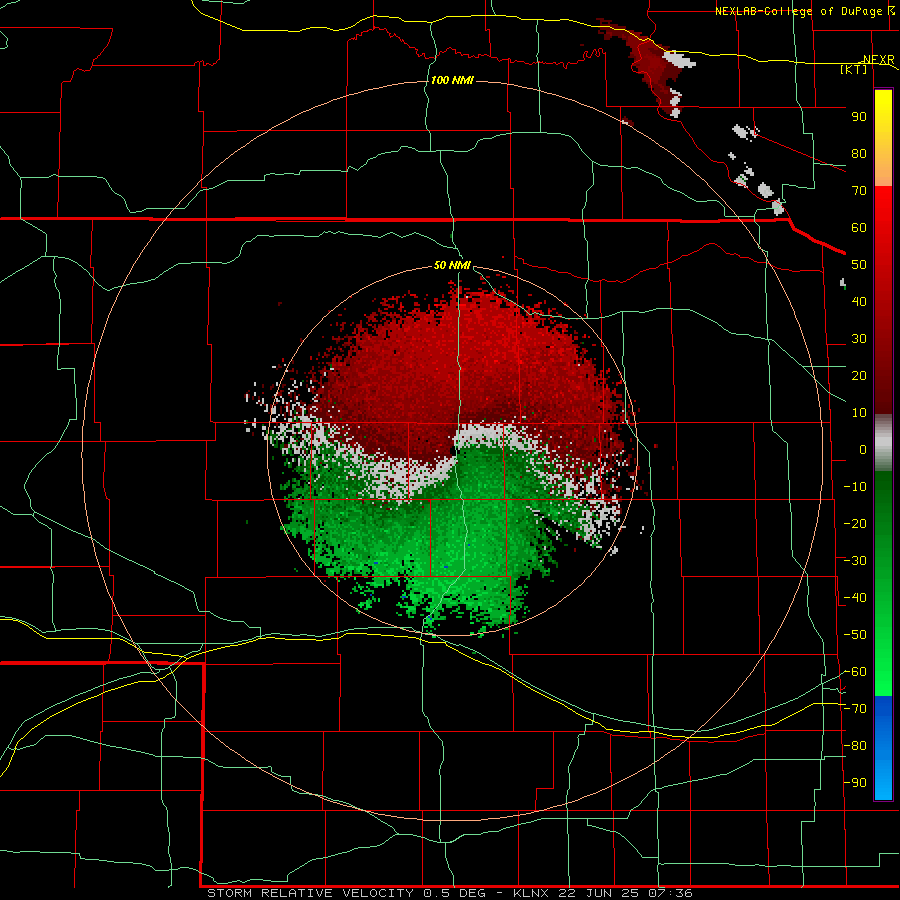Click the 22 JUN 25 date in caption

[599, 893]
